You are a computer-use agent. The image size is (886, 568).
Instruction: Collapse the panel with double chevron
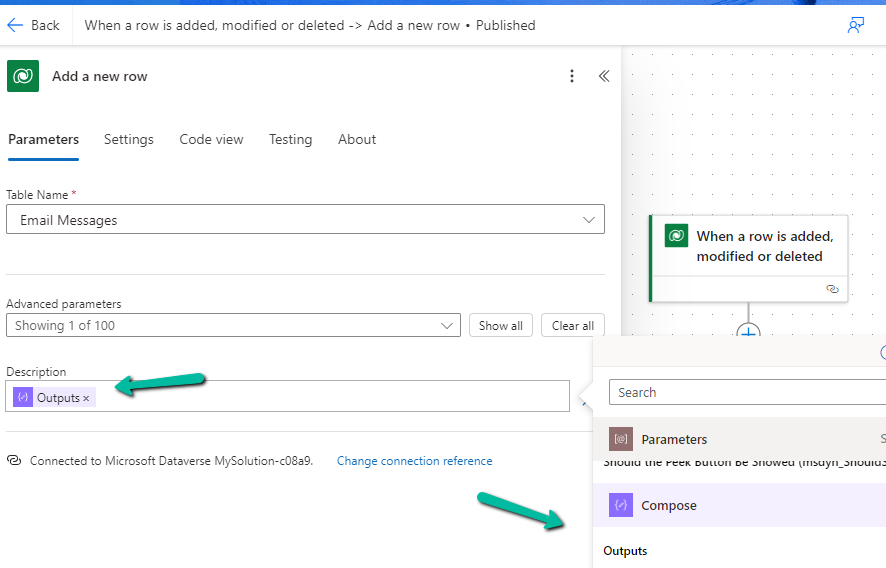604,76
